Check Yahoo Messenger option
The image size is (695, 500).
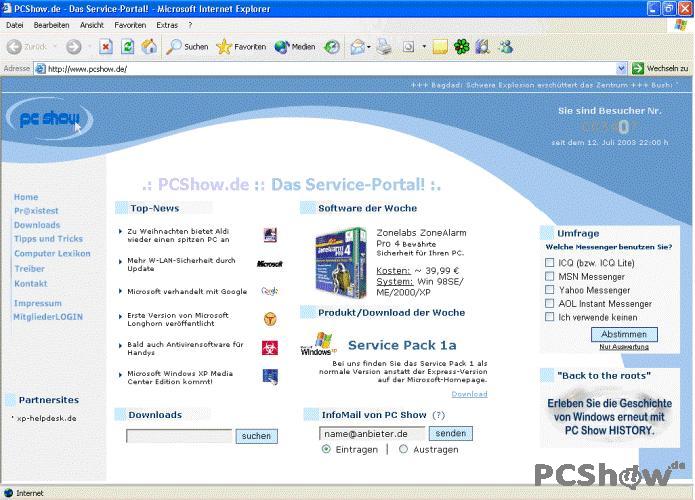tap(550, 289)
